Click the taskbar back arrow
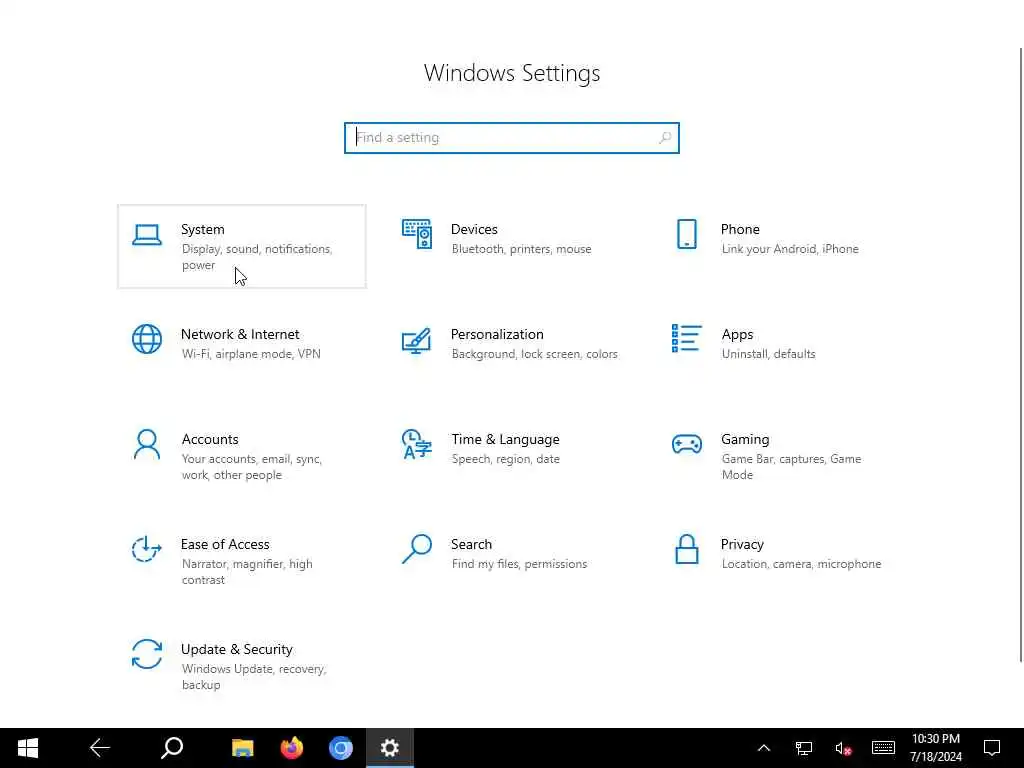This screenshot has height=768, width=1024. point(100,748)
